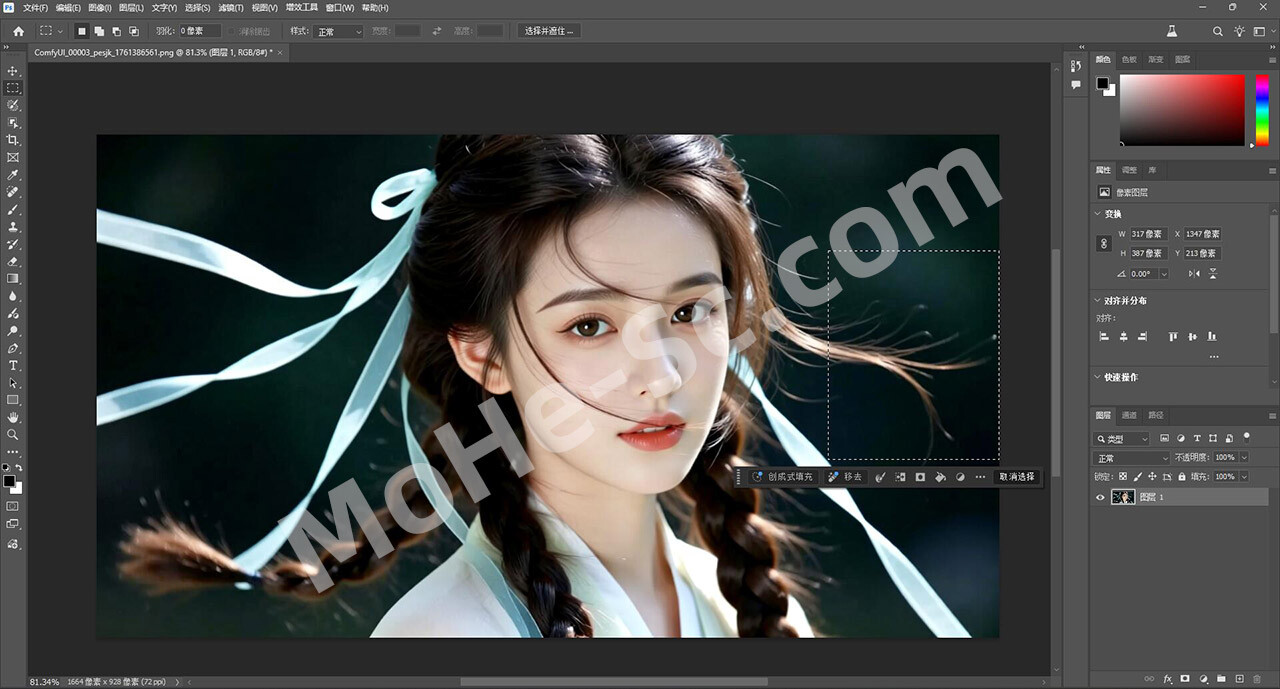Select the Crop tool in the toolbar

[13, 140]
